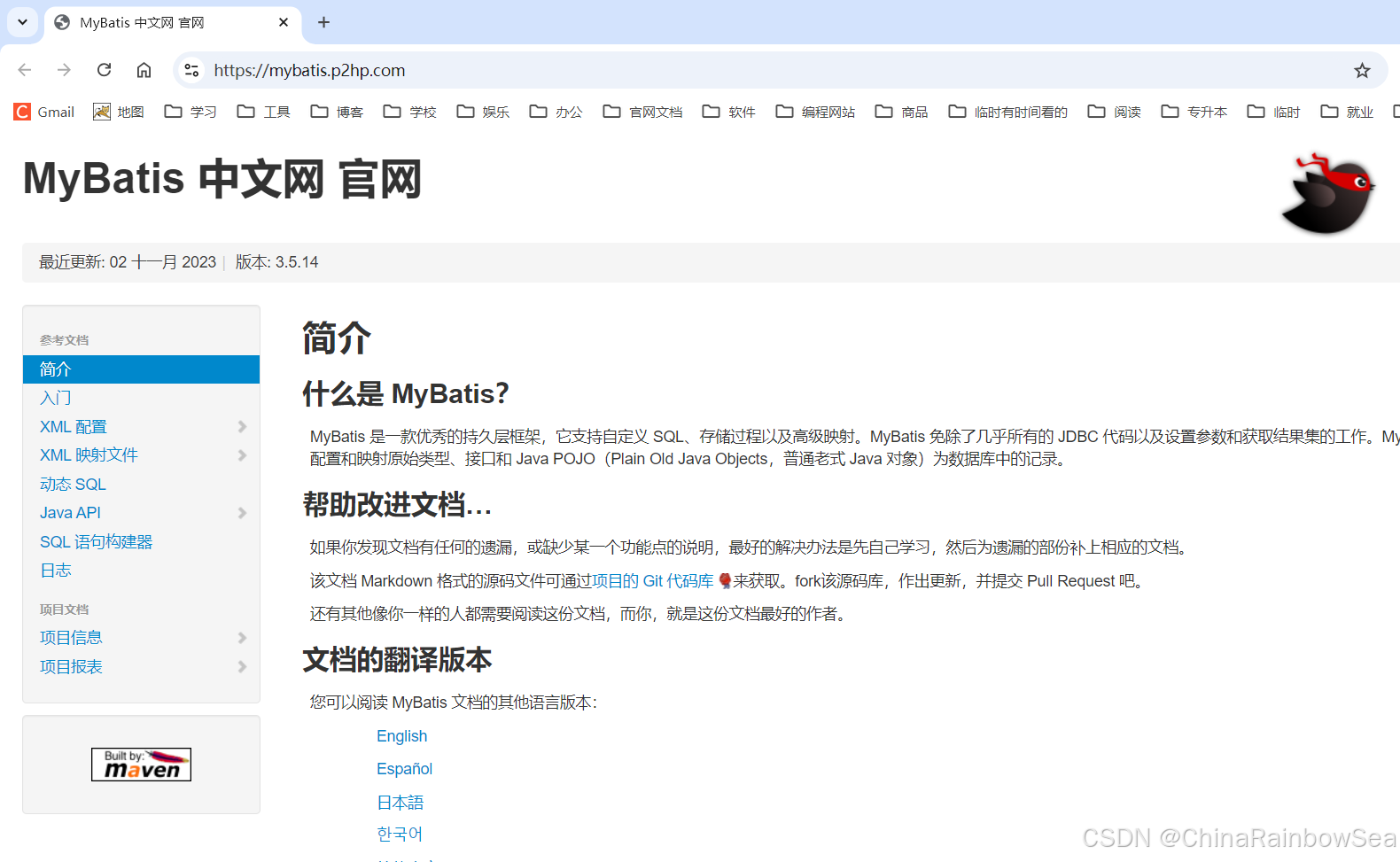Open XML 映射文件 sidebar link

(89, 455)
